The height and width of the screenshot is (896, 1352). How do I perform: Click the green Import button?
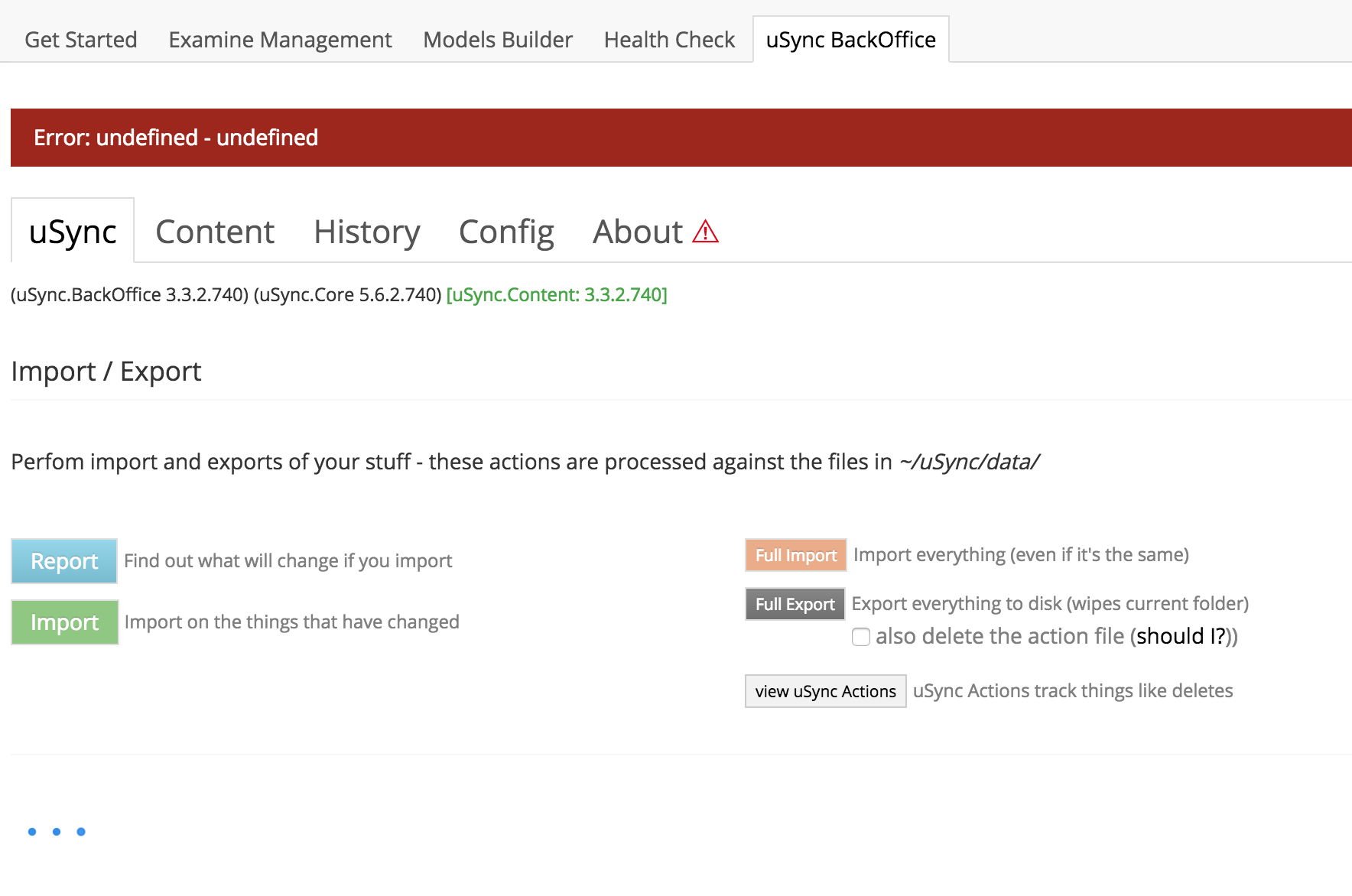point(65,622)
